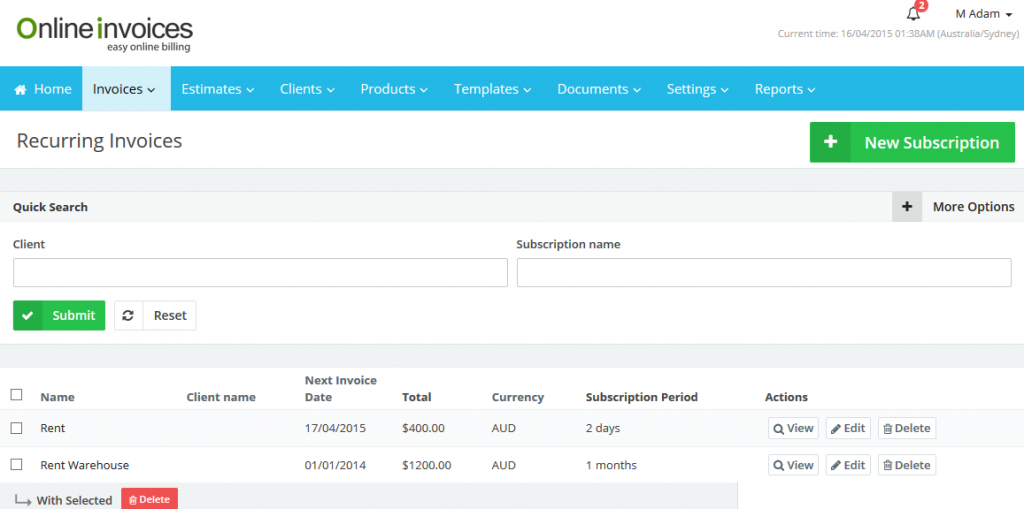This screenshot has height=509, width=1024.
Task: Open the Clients menu
Action: [307, 89]
